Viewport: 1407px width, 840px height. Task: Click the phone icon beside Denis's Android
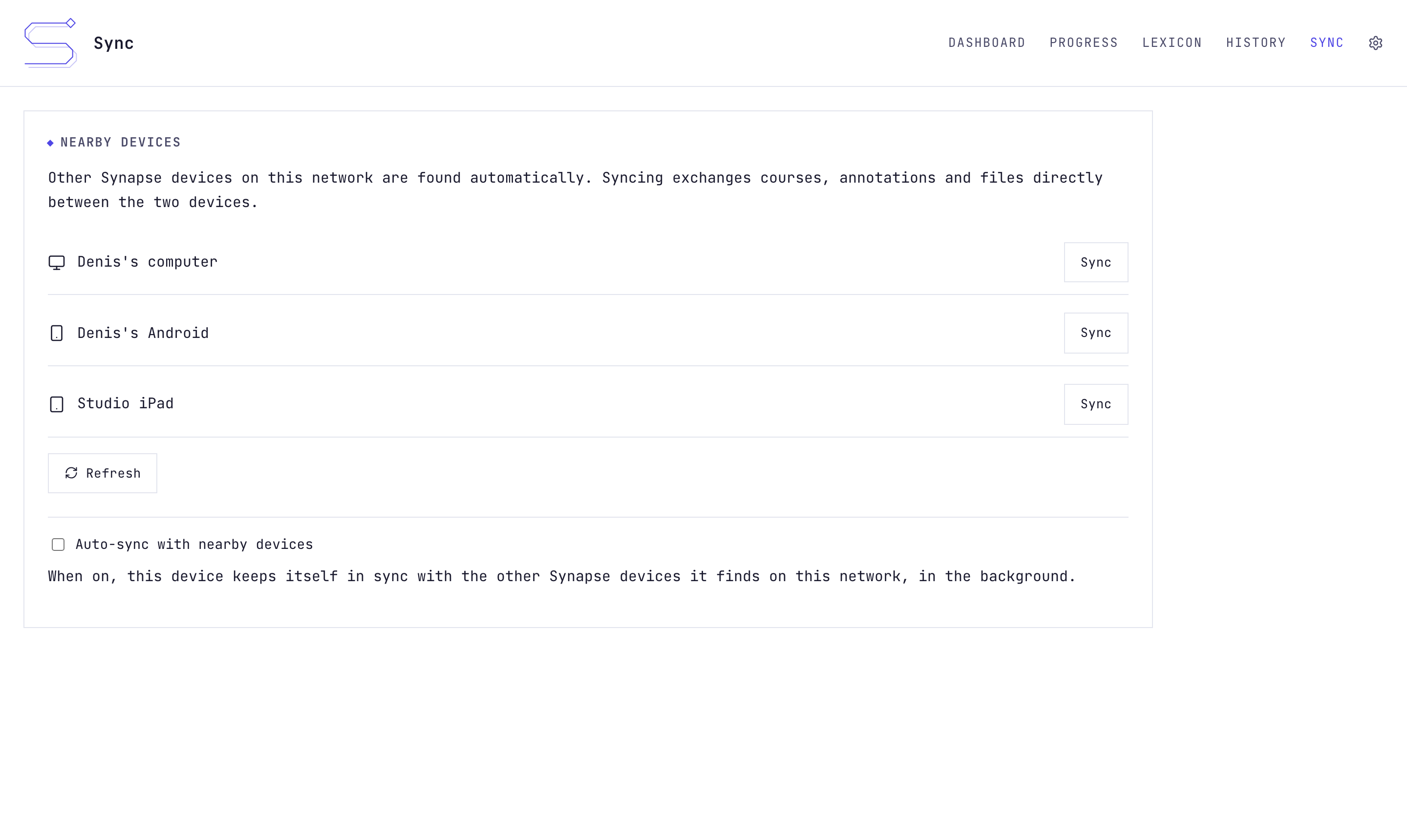57,334
